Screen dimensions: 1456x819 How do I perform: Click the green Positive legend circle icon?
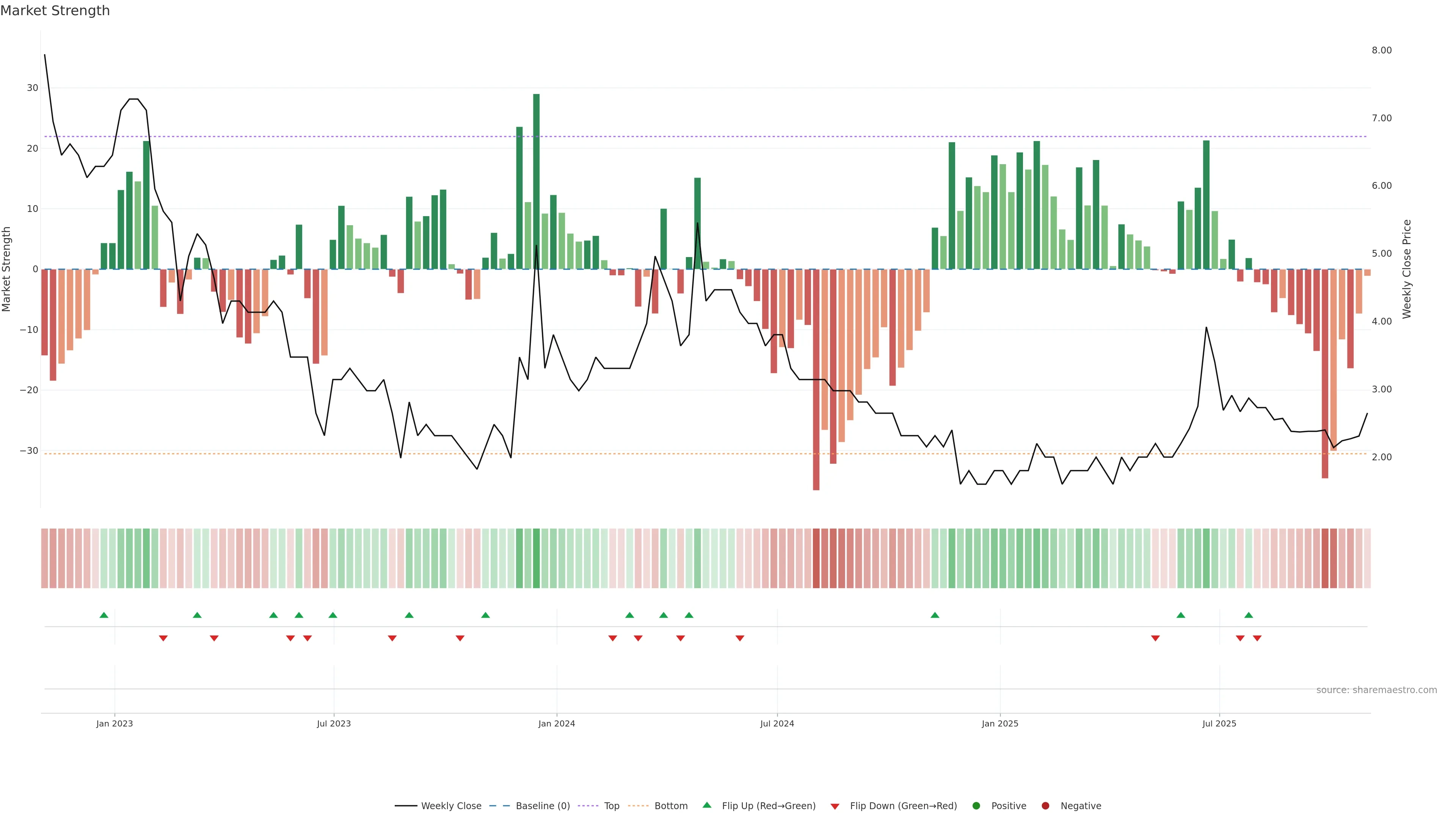976,805
